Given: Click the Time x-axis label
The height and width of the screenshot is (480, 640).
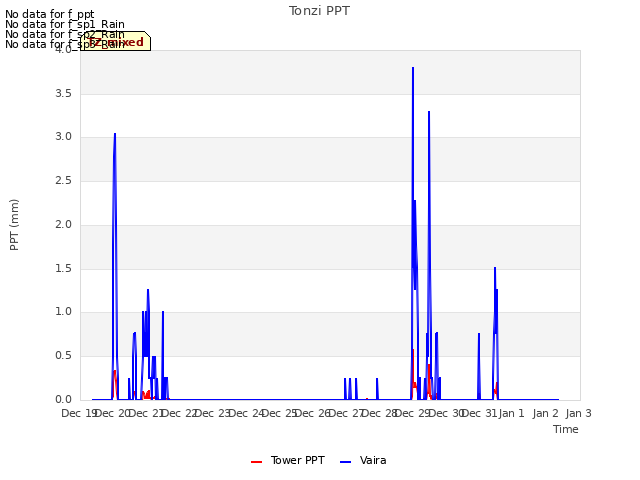Looking at the screenshot, I should (566, 429).
